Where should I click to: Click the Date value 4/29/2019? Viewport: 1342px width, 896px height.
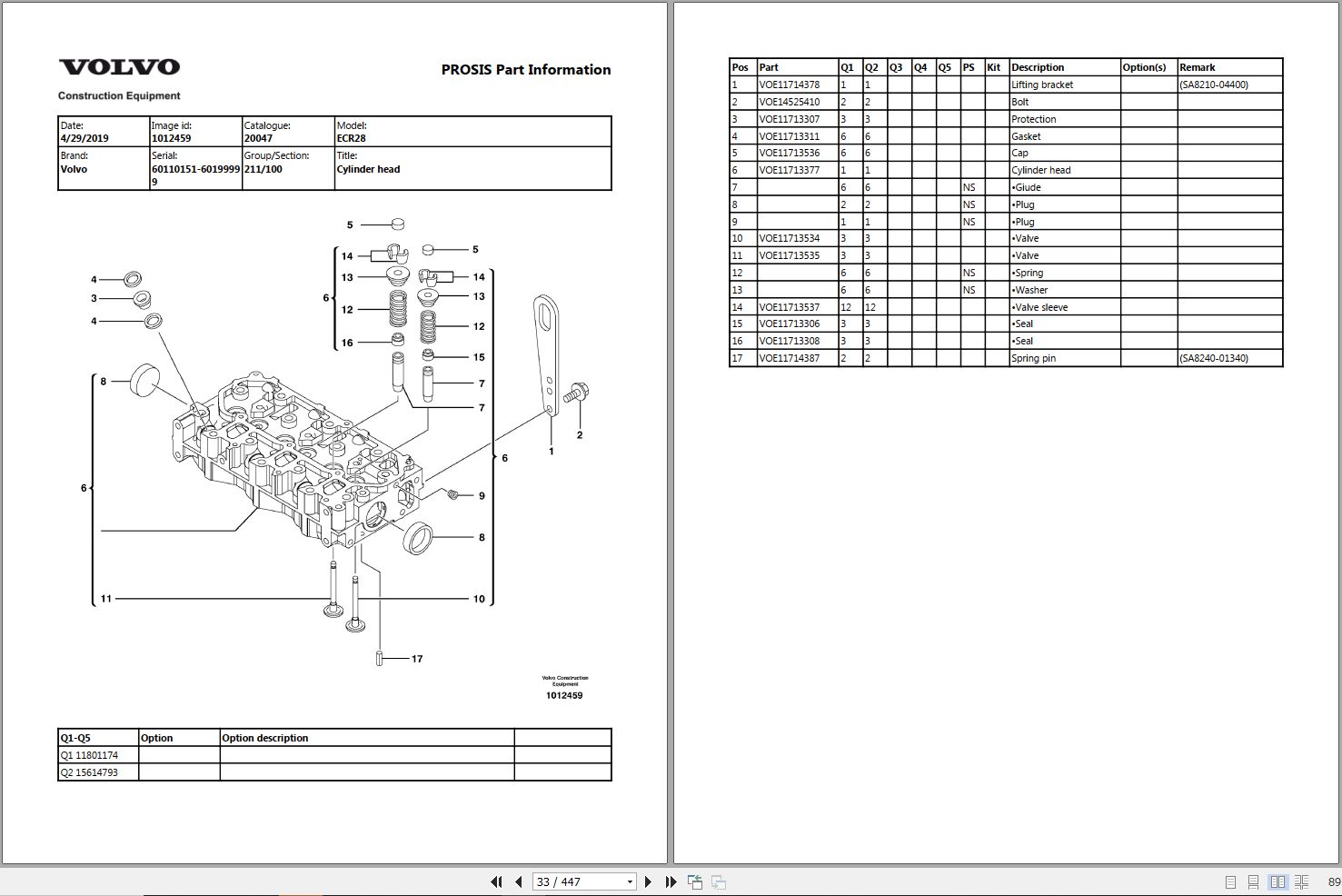coord(84,138)
